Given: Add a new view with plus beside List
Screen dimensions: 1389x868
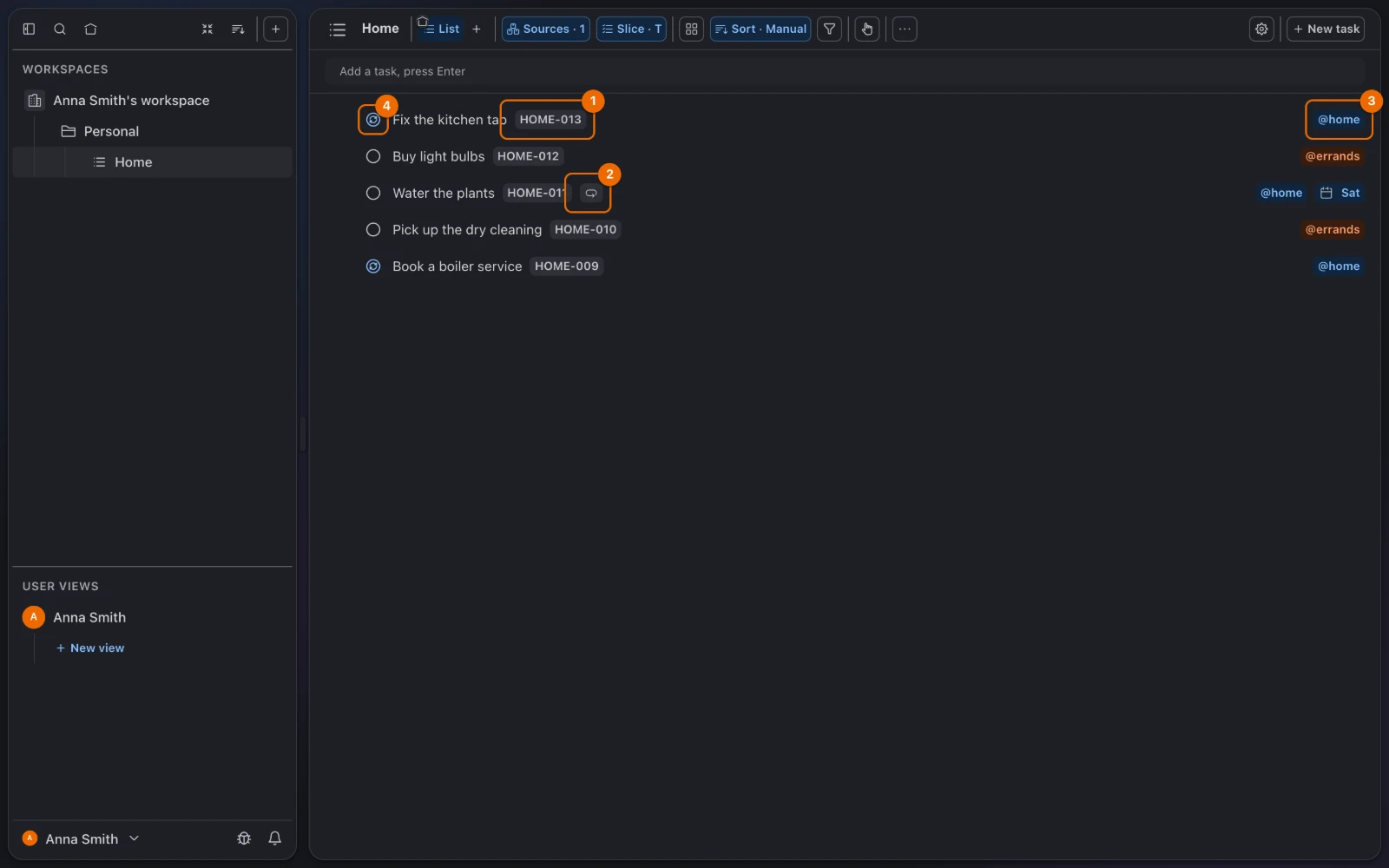Looking at the screenshot, I should click(476, 29).
